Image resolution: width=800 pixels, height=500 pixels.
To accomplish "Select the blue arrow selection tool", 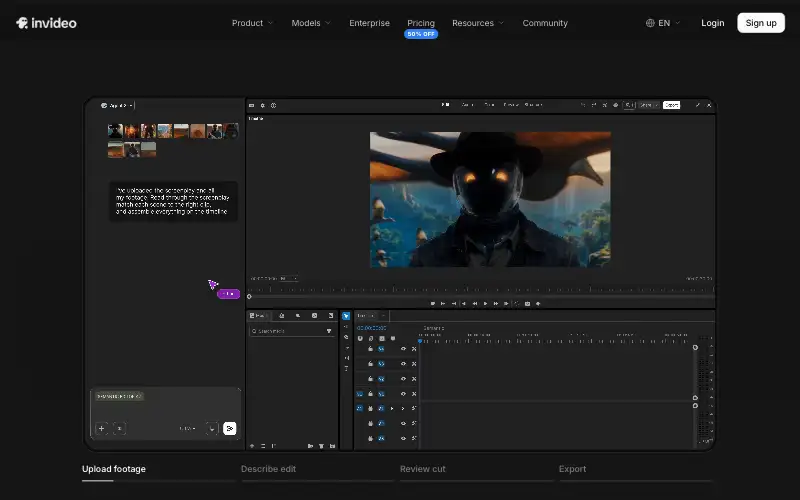I will pos(346,316).
